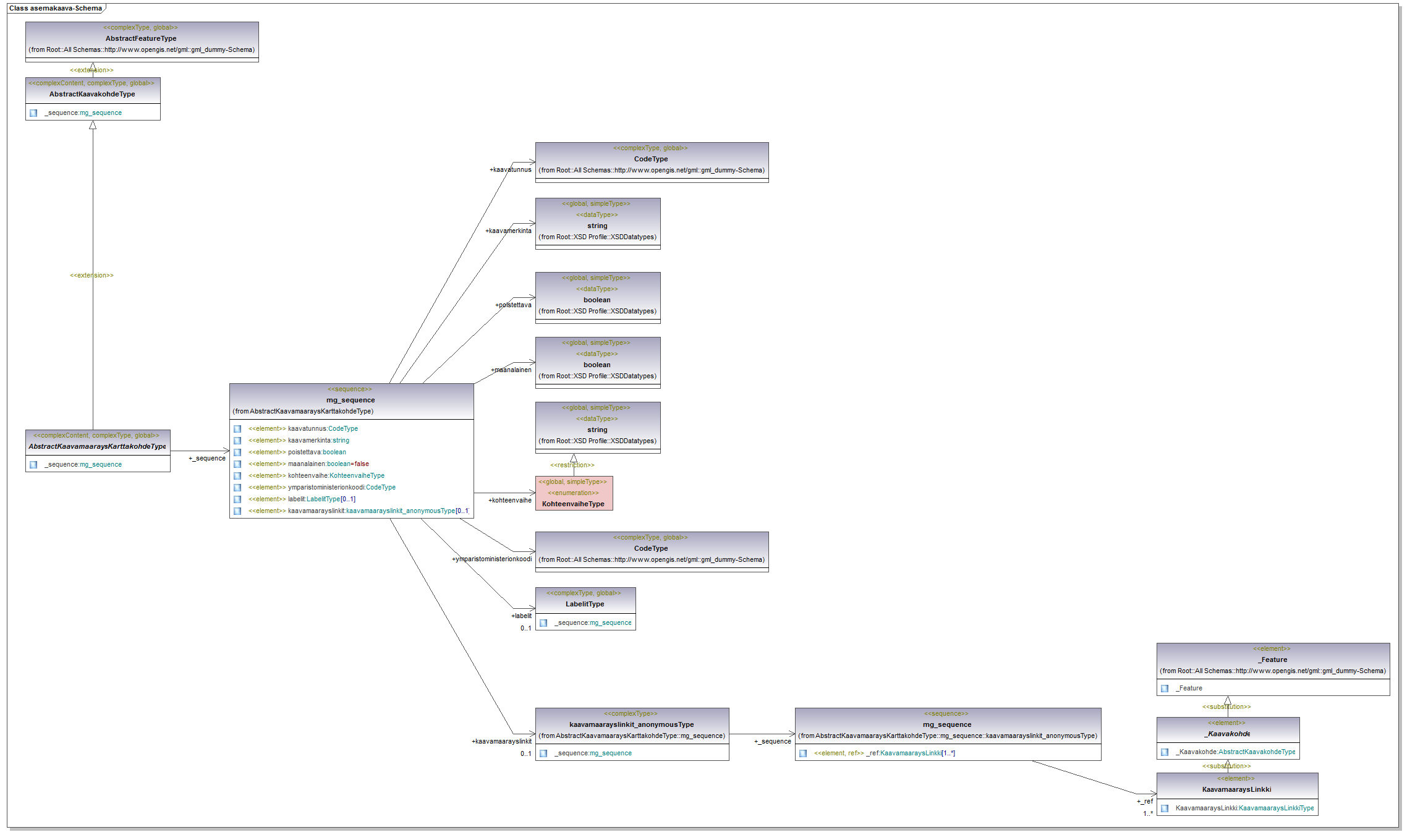
Task: Click attribute icon beside maanalainen:boolean=false
Action: point(237,464)
